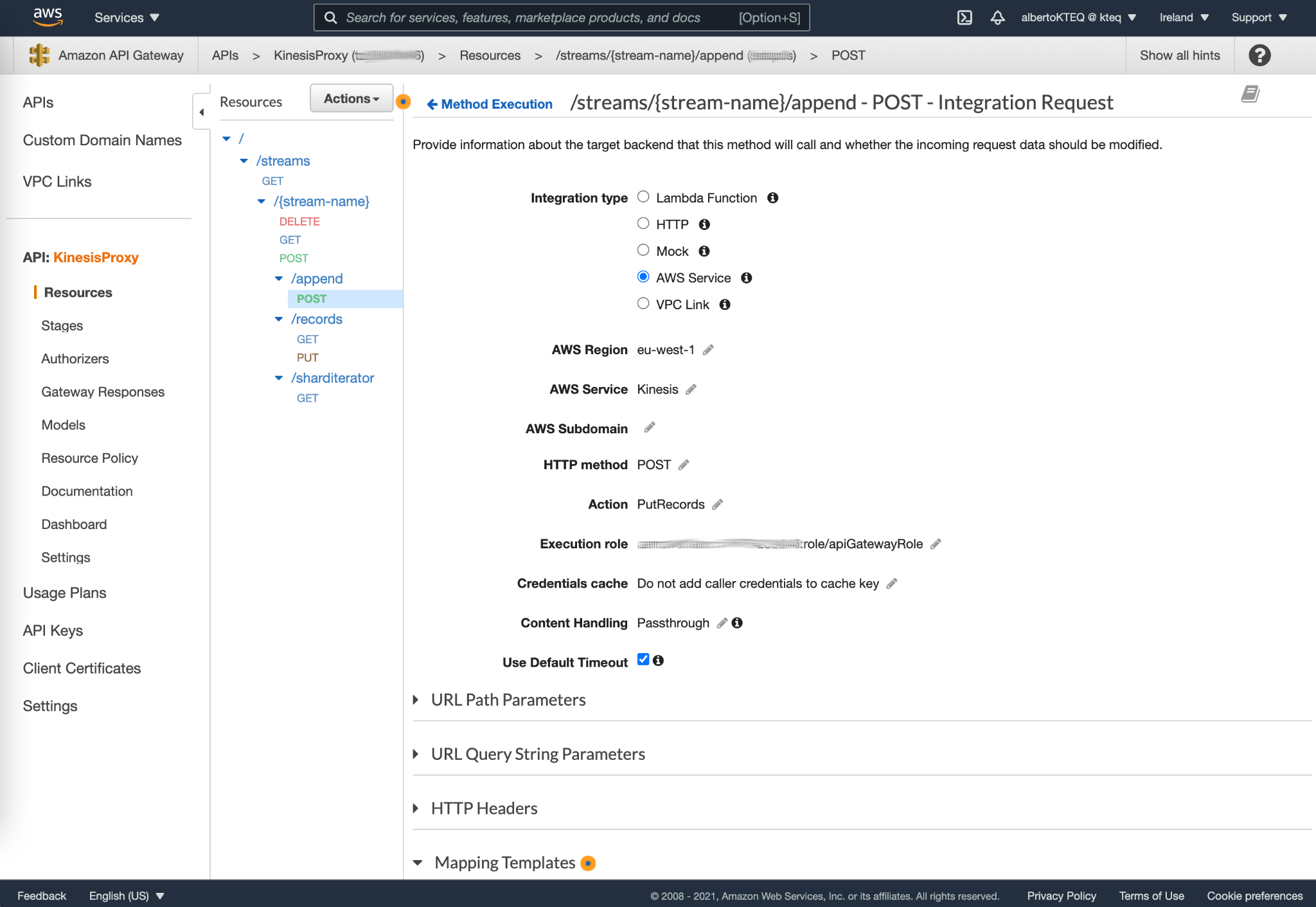Select the VPC Link integration type
The width and height of the screenshot is (1316, 907).
point(643,303)
